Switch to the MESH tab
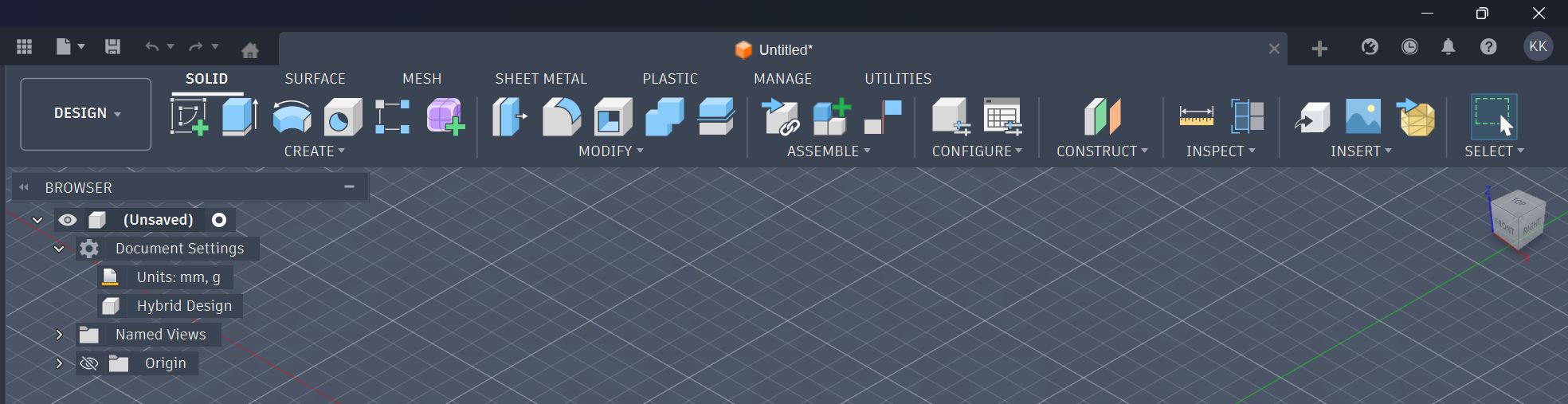 [421, 79]
